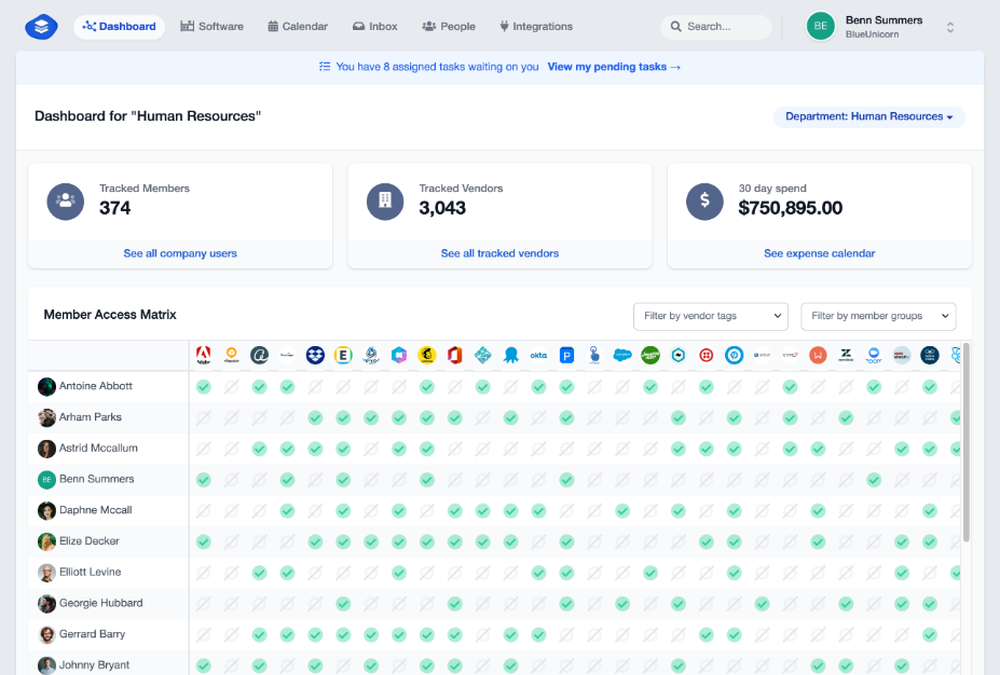Open the Integrations tab
1000x675 pixels.
pyautogui.click(x=536, y=27)
